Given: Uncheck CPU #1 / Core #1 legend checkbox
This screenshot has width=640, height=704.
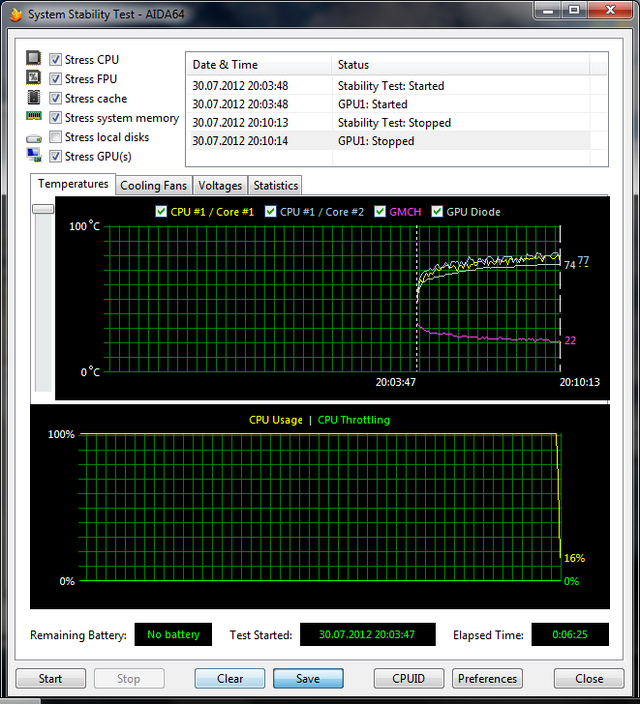Looking at the screenshot, I should [x=161, y=212].
